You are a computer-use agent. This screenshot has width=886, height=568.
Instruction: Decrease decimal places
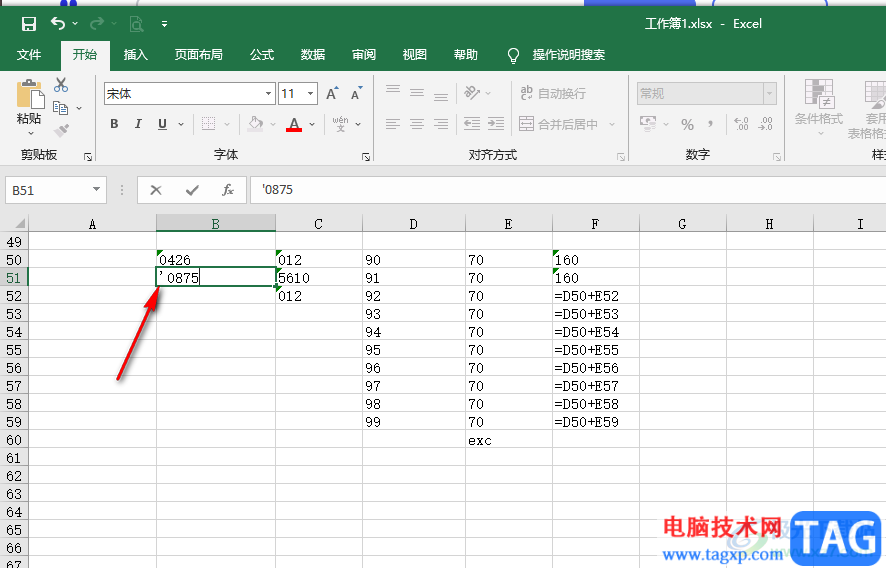point(765,124)
